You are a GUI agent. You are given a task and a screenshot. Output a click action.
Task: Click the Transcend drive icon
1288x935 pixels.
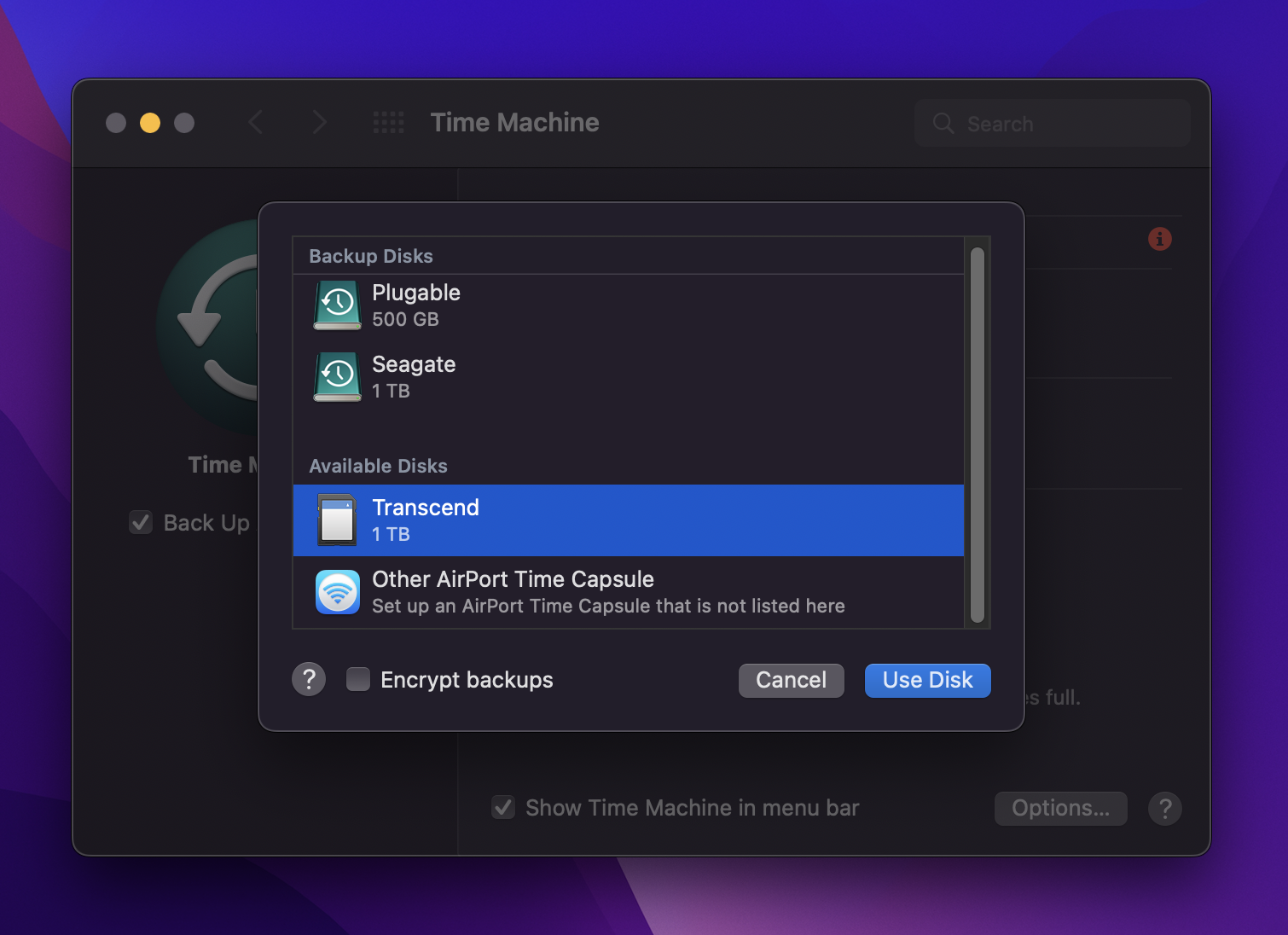click(x=337, y=520)
